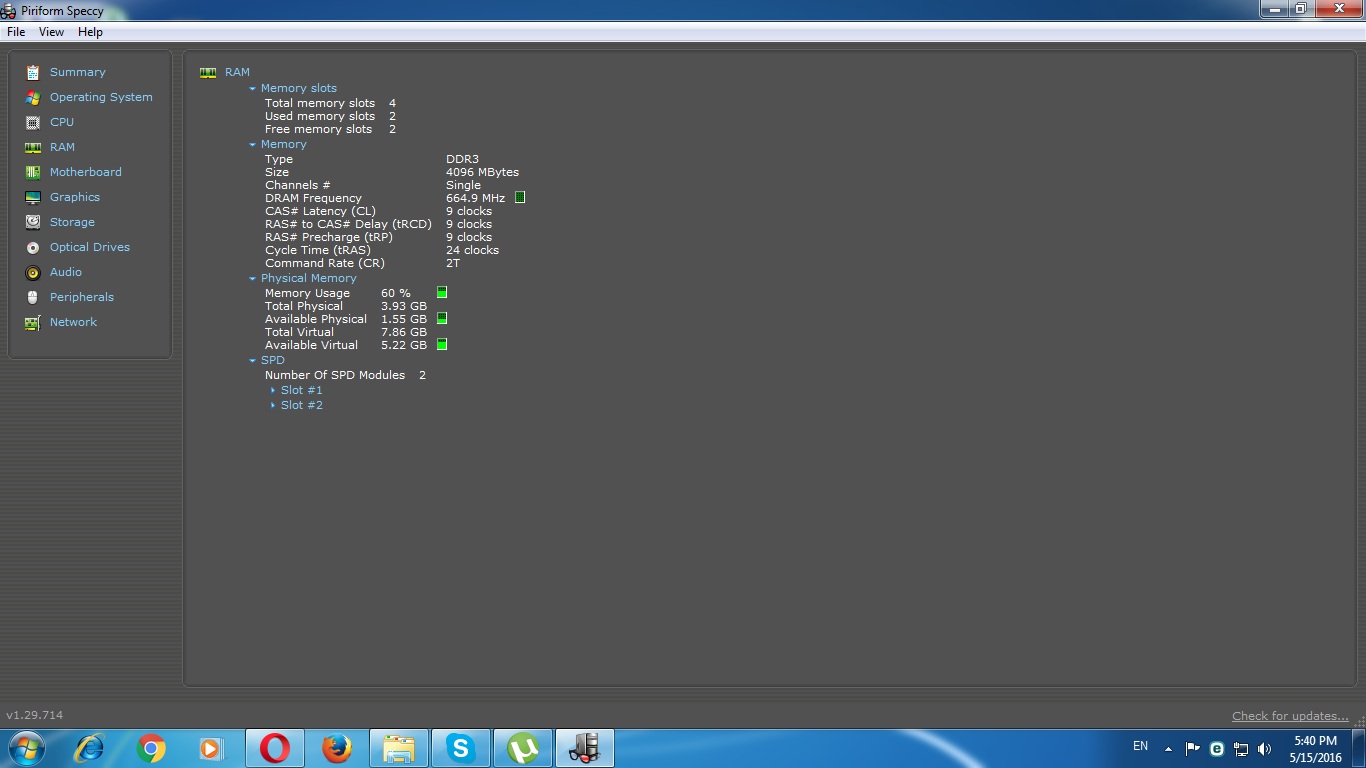
Task: Open the File menu
Action: pos(16,32)
